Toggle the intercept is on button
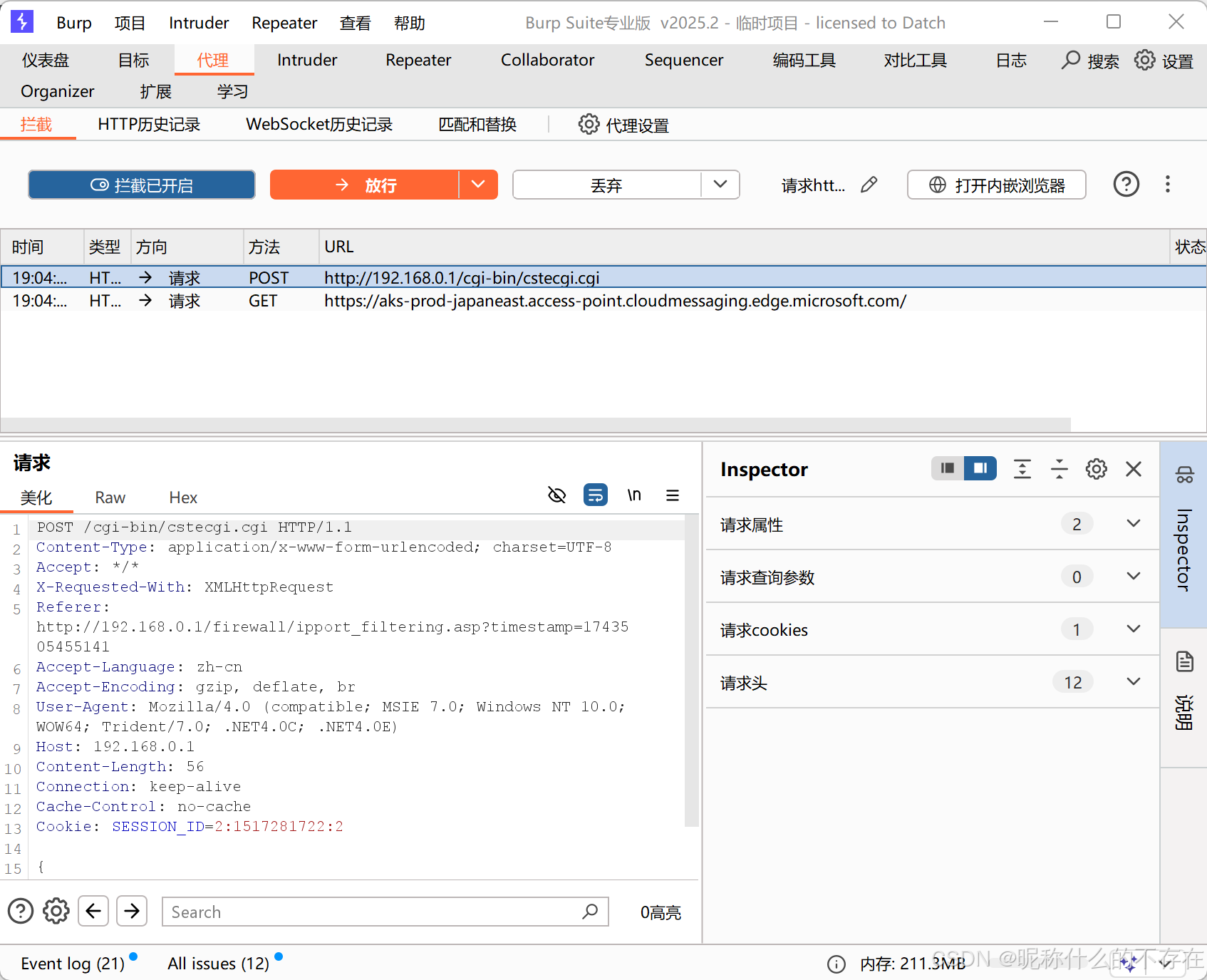This screenshot has width=1207, height=980. [142, 185]
